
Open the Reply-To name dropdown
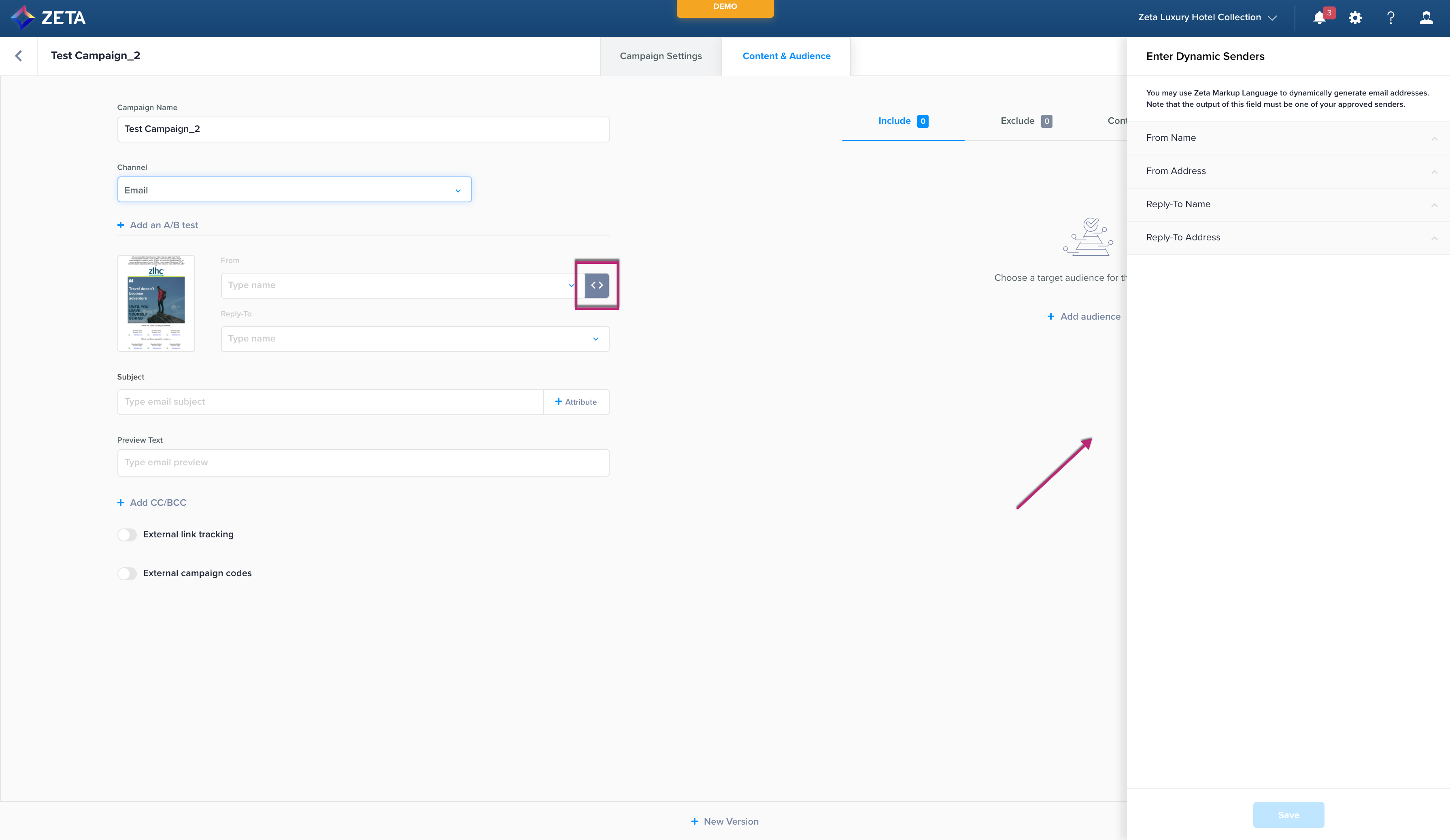(x=414, y=339)
